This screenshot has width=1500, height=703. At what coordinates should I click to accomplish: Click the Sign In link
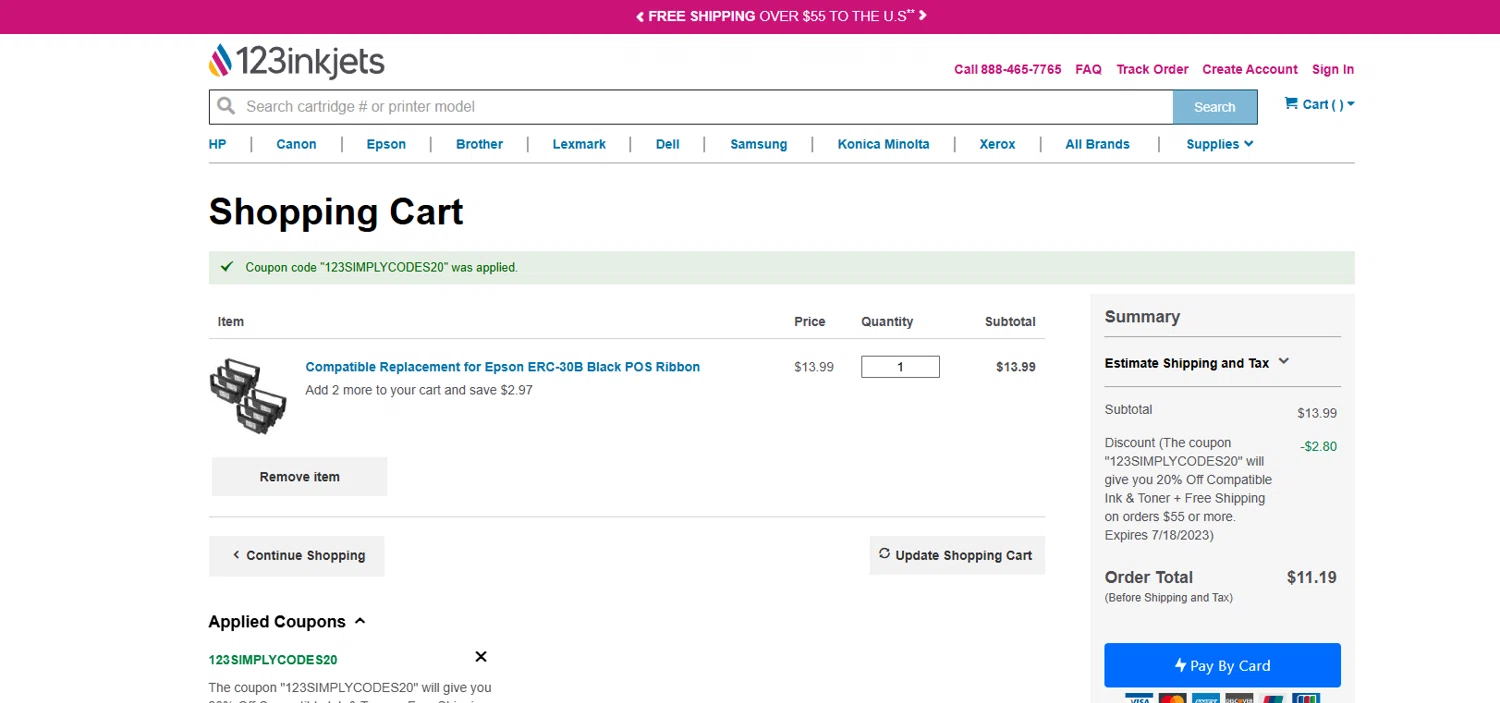coord(1333,69)
